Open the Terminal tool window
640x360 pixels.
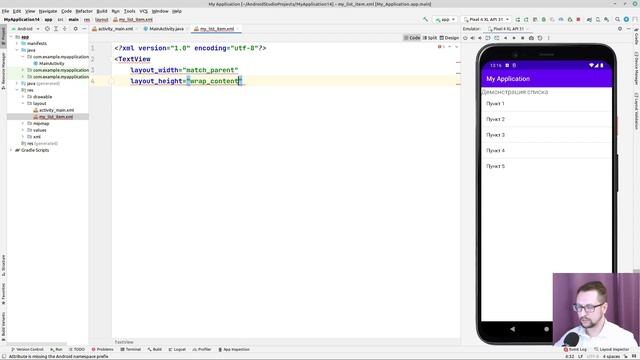coord(131,349)
